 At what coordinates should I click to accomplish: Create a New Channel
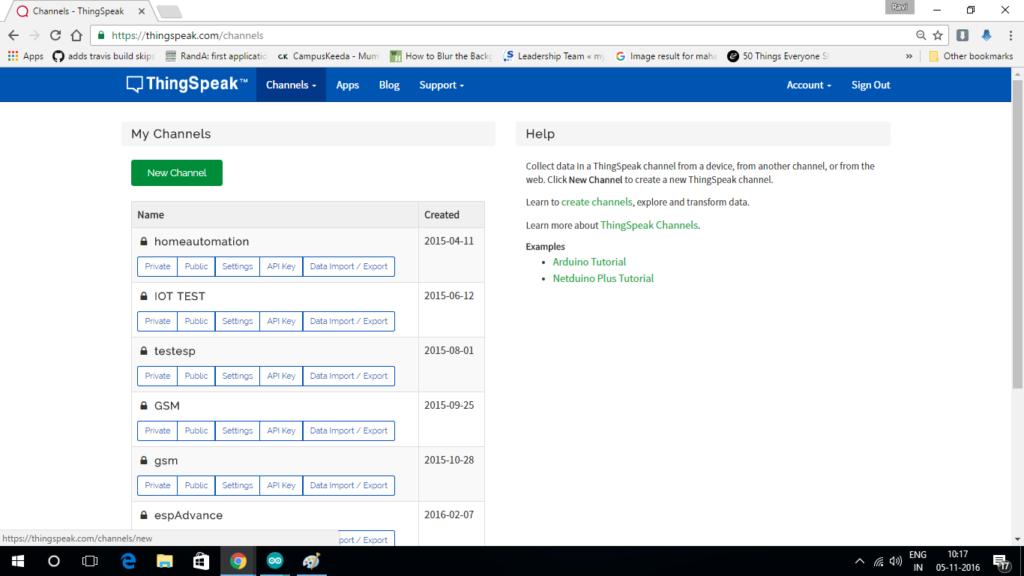176,173
